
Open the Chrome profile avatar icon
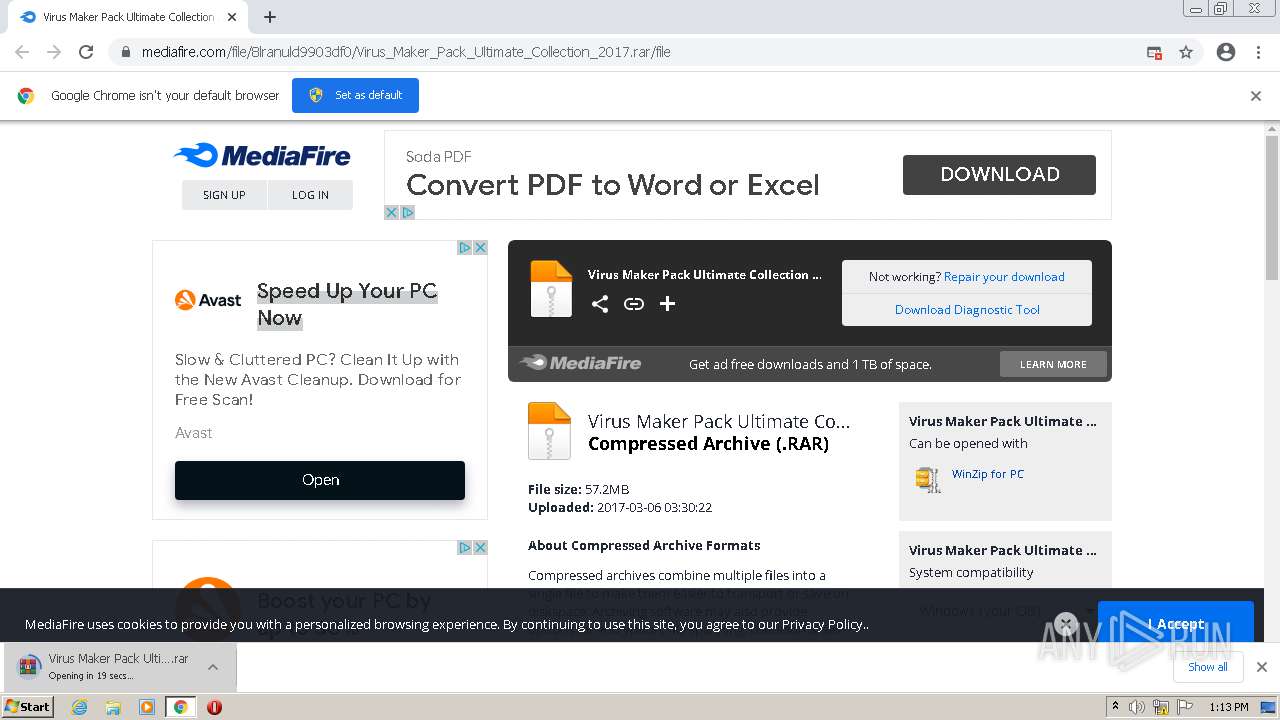coord(1226,52)
